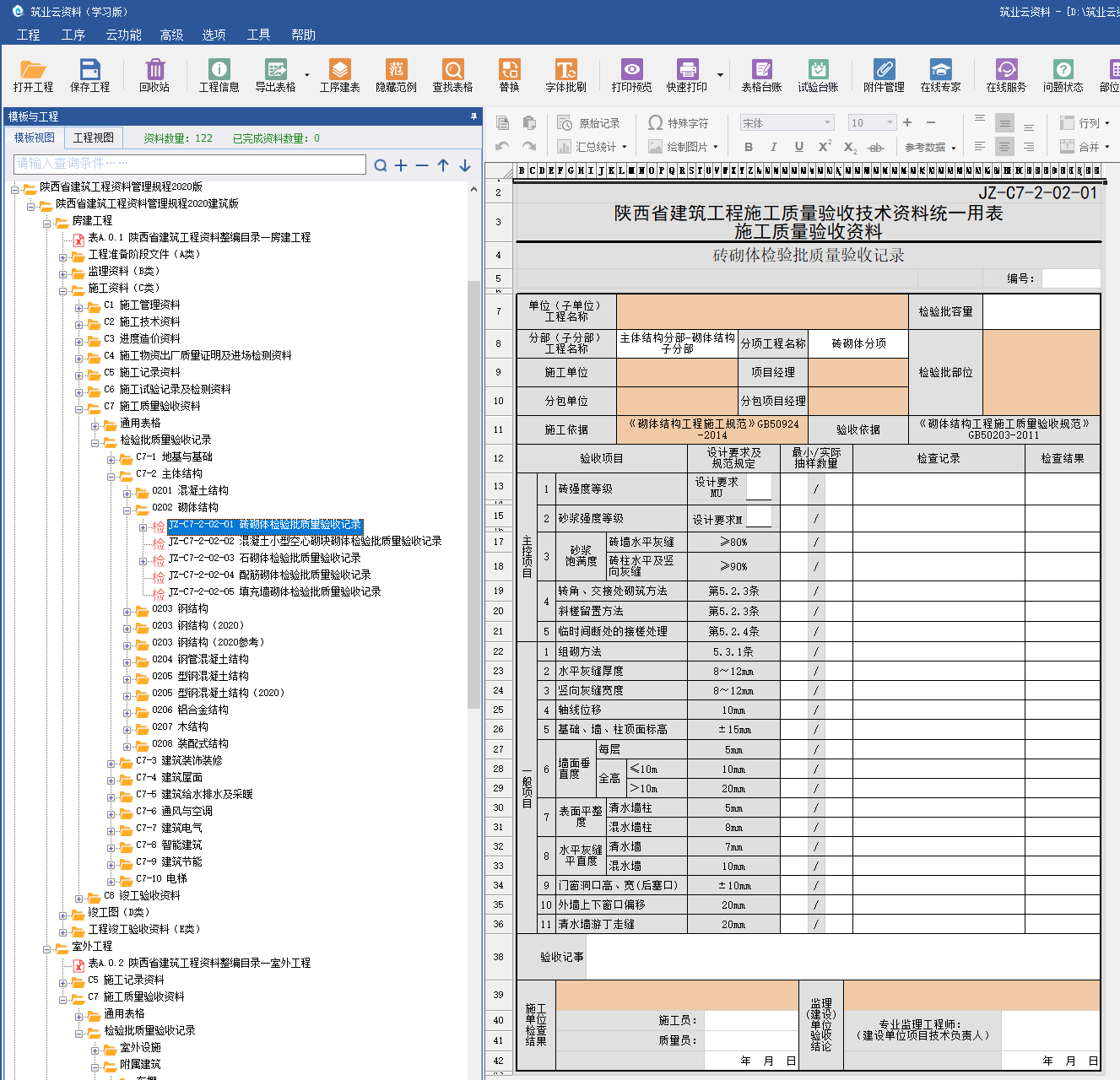Open 表格台账 ledger
Viewport: 1120px width, 1080px height.
tap(761, 75)
